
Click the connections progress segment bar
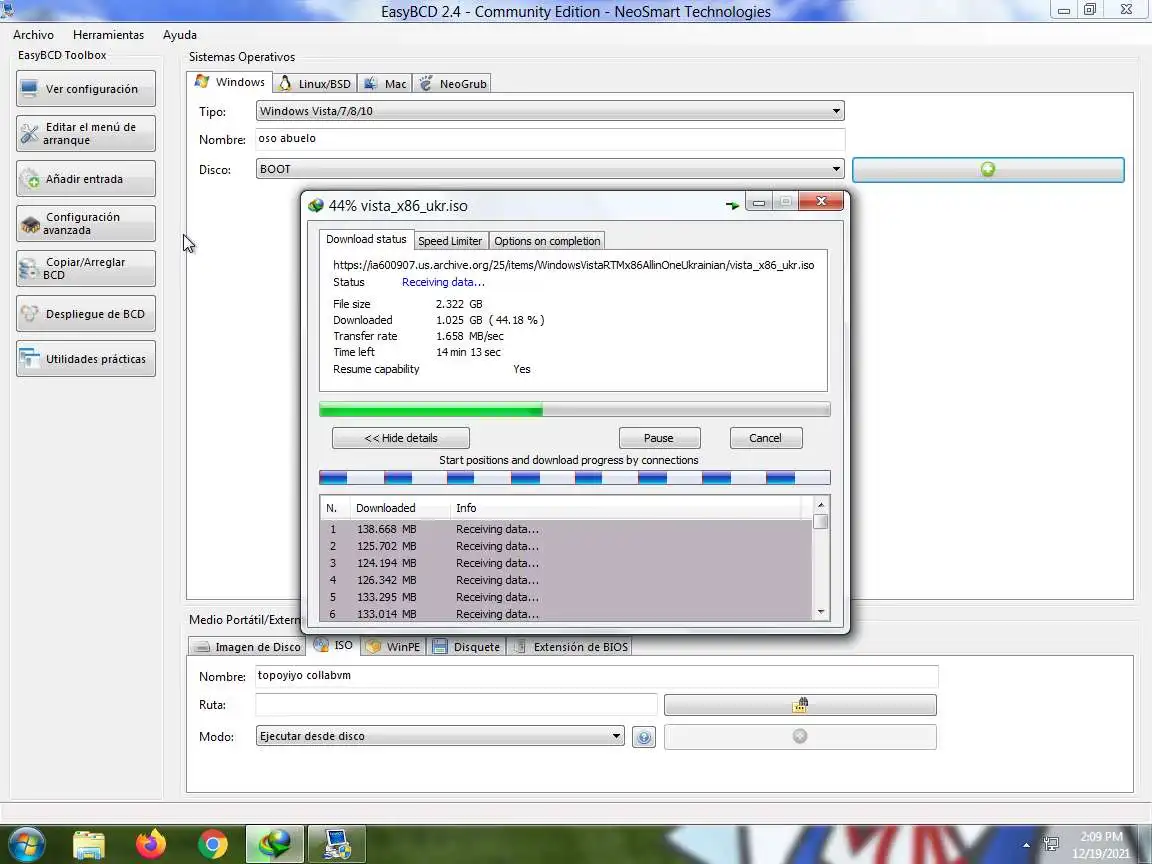click(x=575, y=478)
